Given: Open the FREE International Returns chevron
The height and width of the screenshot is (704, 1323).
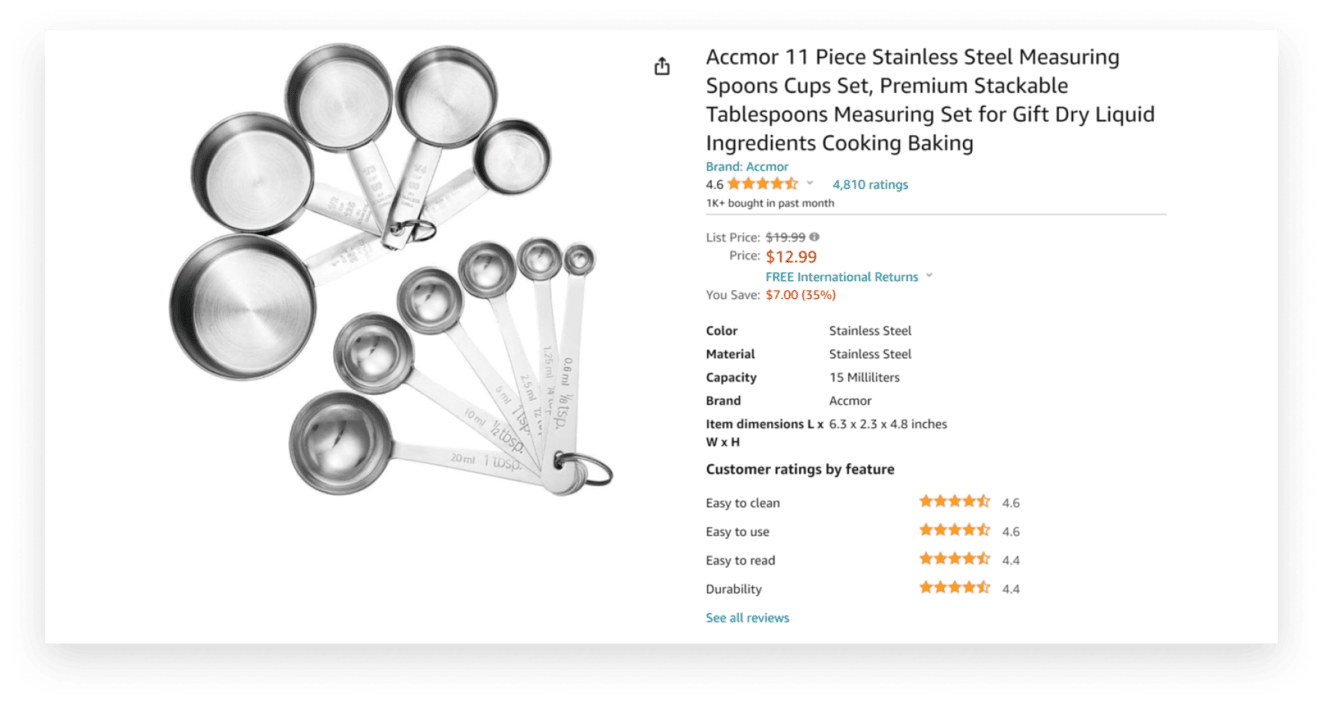Looking at the screenshot, I should [929, 276].
